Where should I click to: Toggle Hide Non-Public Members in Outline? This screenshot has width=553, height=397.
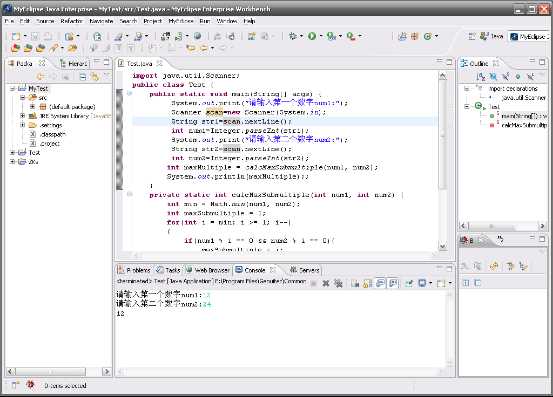pos(518,77)
